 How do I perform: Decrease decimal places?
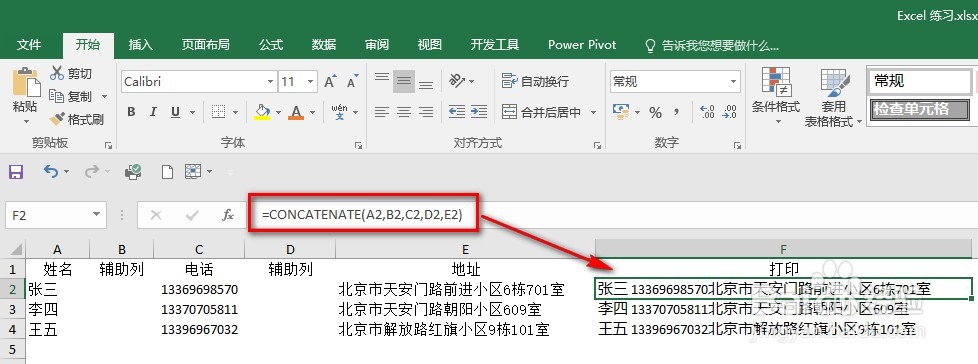click(729, 112)
